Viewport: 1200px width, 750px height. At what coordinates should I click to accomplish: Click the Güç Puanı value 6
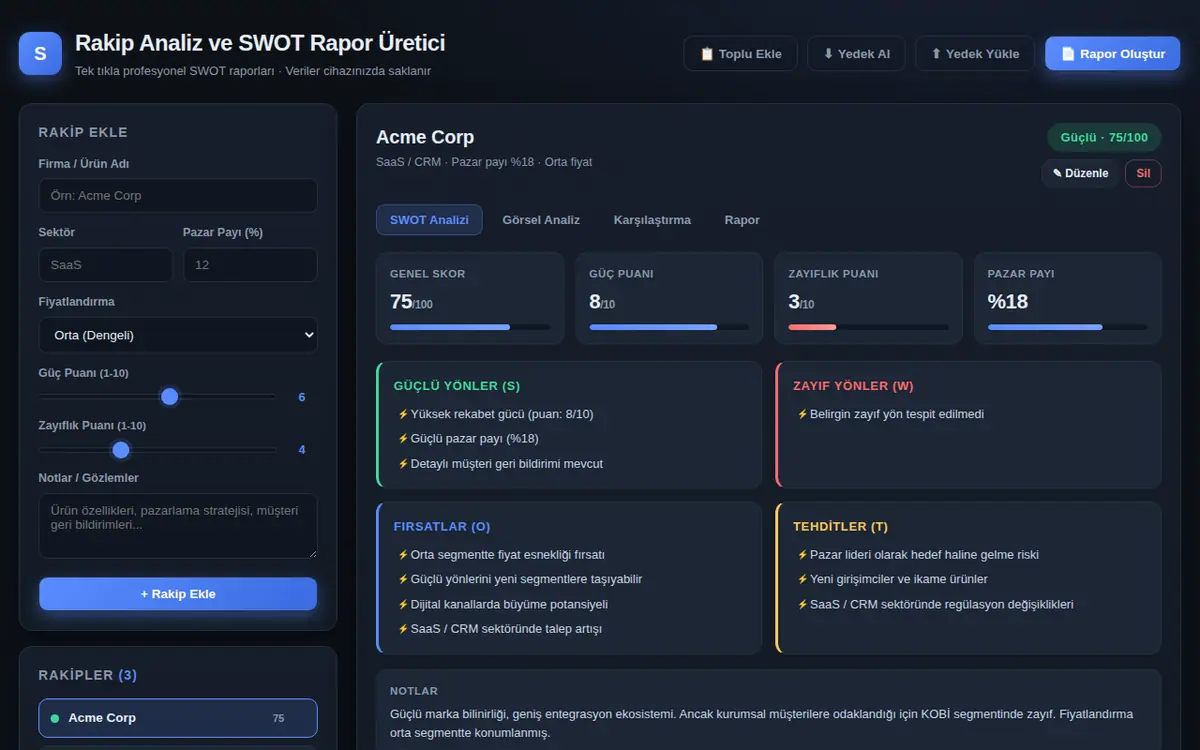[302, 397]
